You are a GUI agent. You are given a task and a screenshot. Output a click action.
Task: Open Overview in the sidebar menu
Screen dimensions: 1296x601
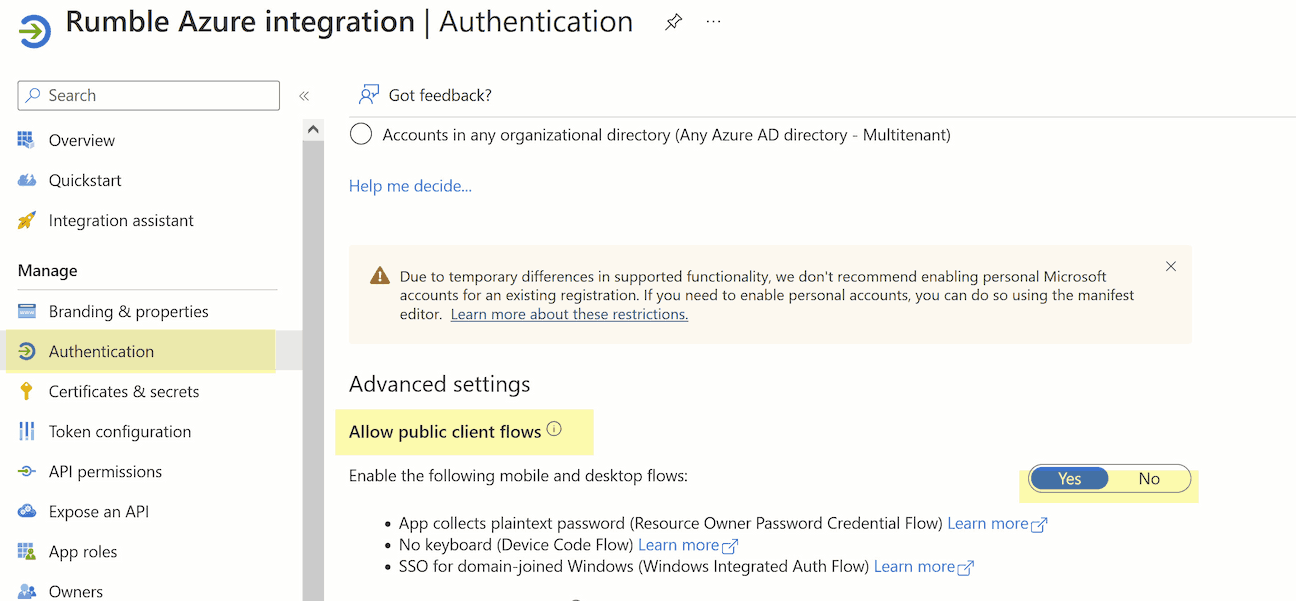point(82,140)
